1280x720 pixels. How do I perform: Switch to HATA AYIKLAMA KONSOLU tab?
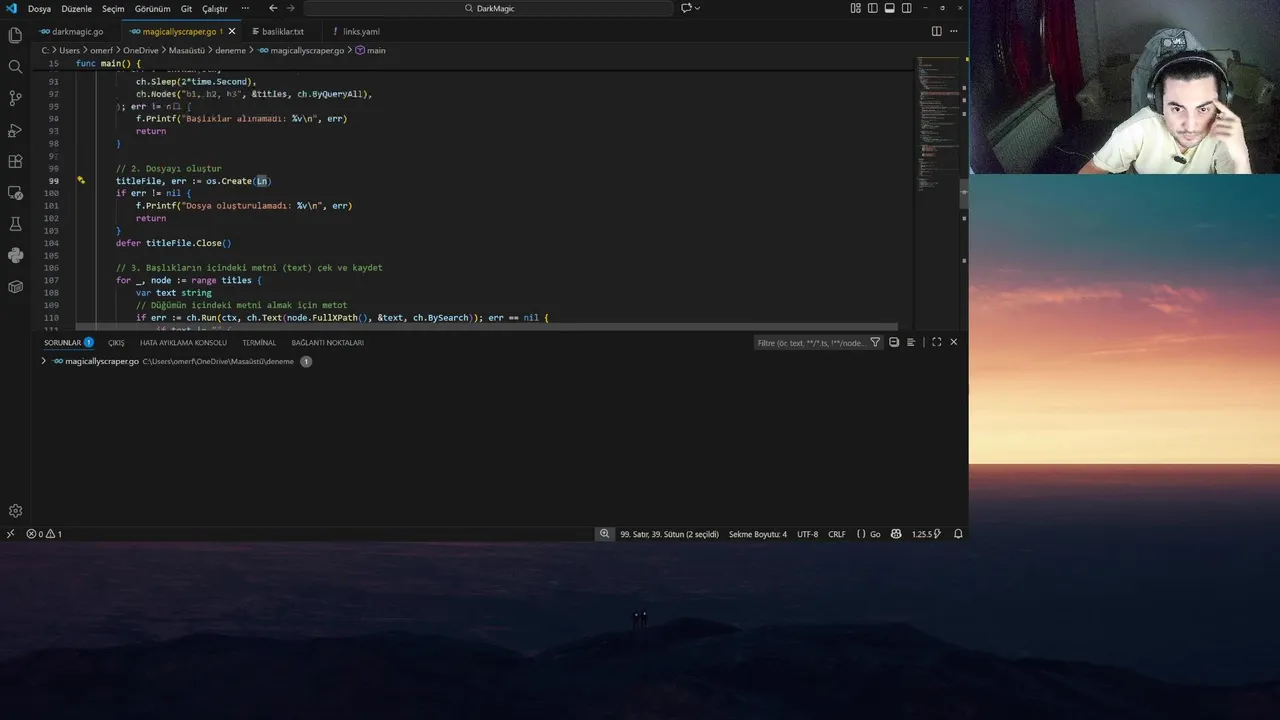coord(183,342)
